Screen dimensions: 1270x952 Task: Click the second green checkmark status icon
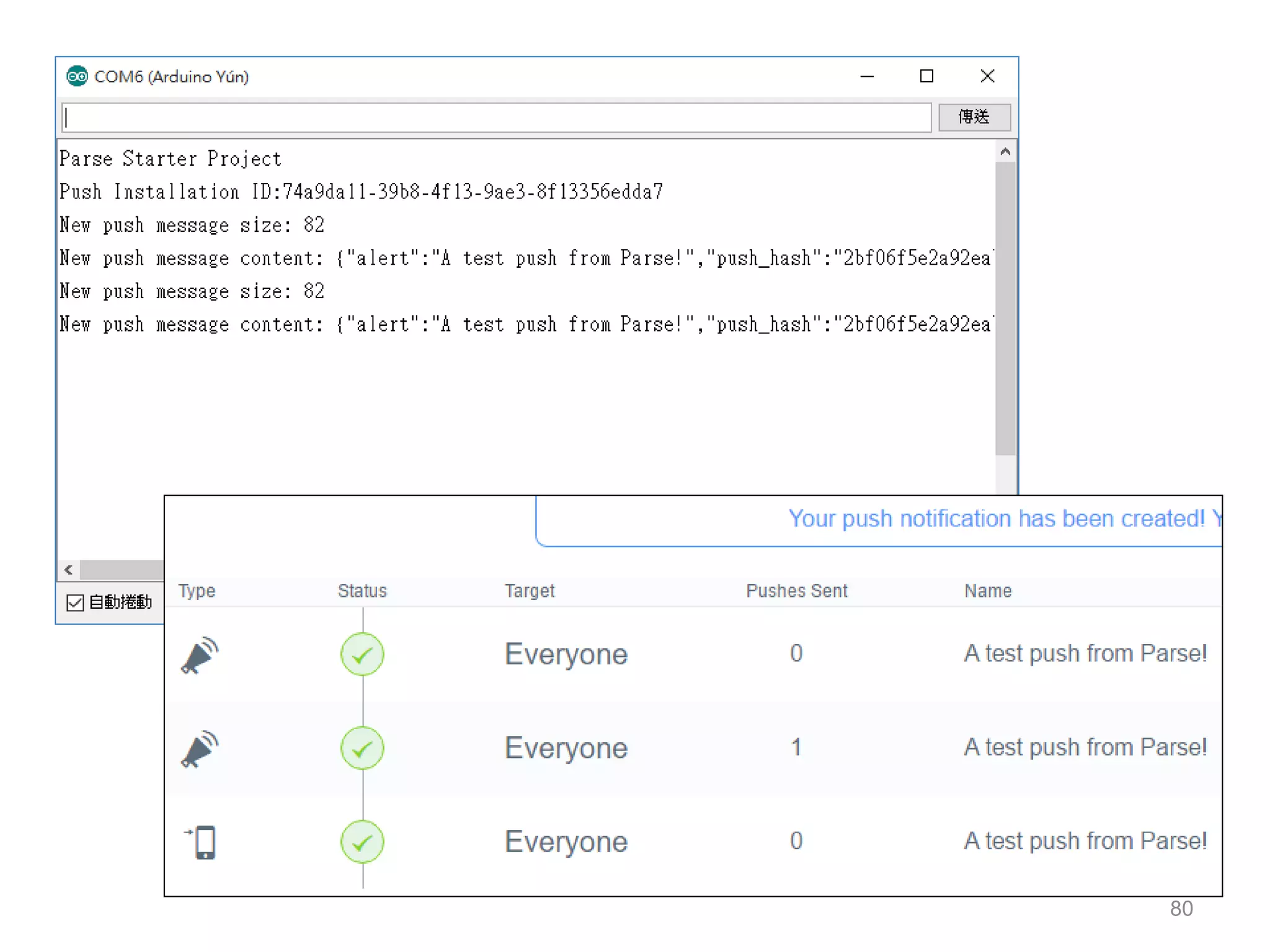point(362,748)
